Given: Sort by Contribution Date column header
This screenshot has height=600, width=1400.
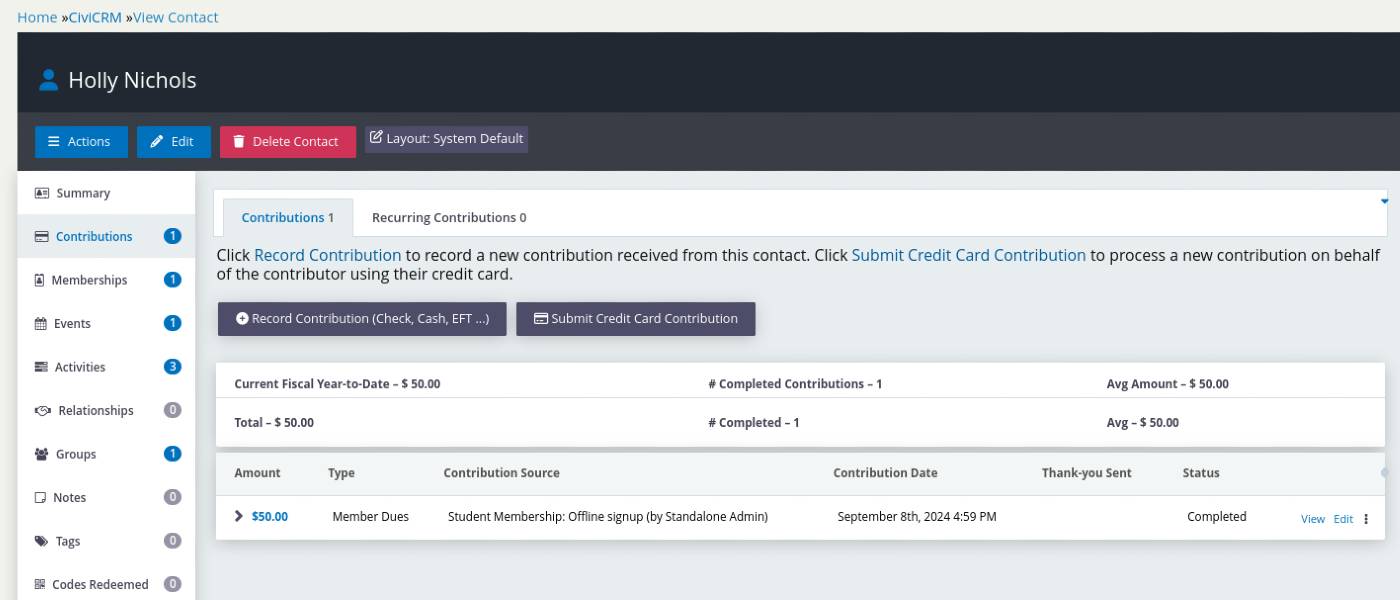Looking at the screenshot, I should pyautogui.click(x=885, y=473).
